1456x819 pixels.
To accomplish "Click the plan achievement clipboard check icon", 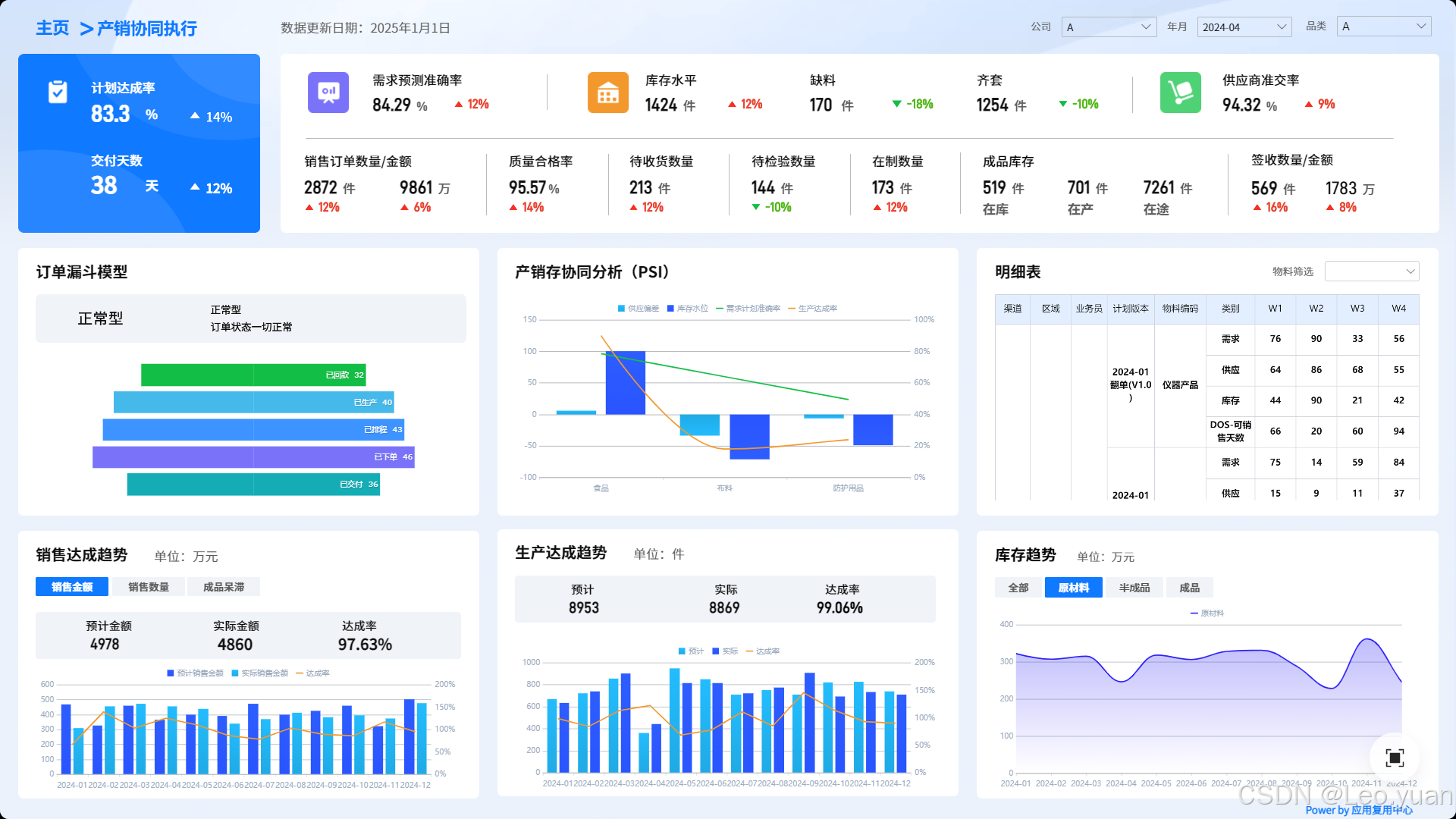I will [x=58, y=92].
